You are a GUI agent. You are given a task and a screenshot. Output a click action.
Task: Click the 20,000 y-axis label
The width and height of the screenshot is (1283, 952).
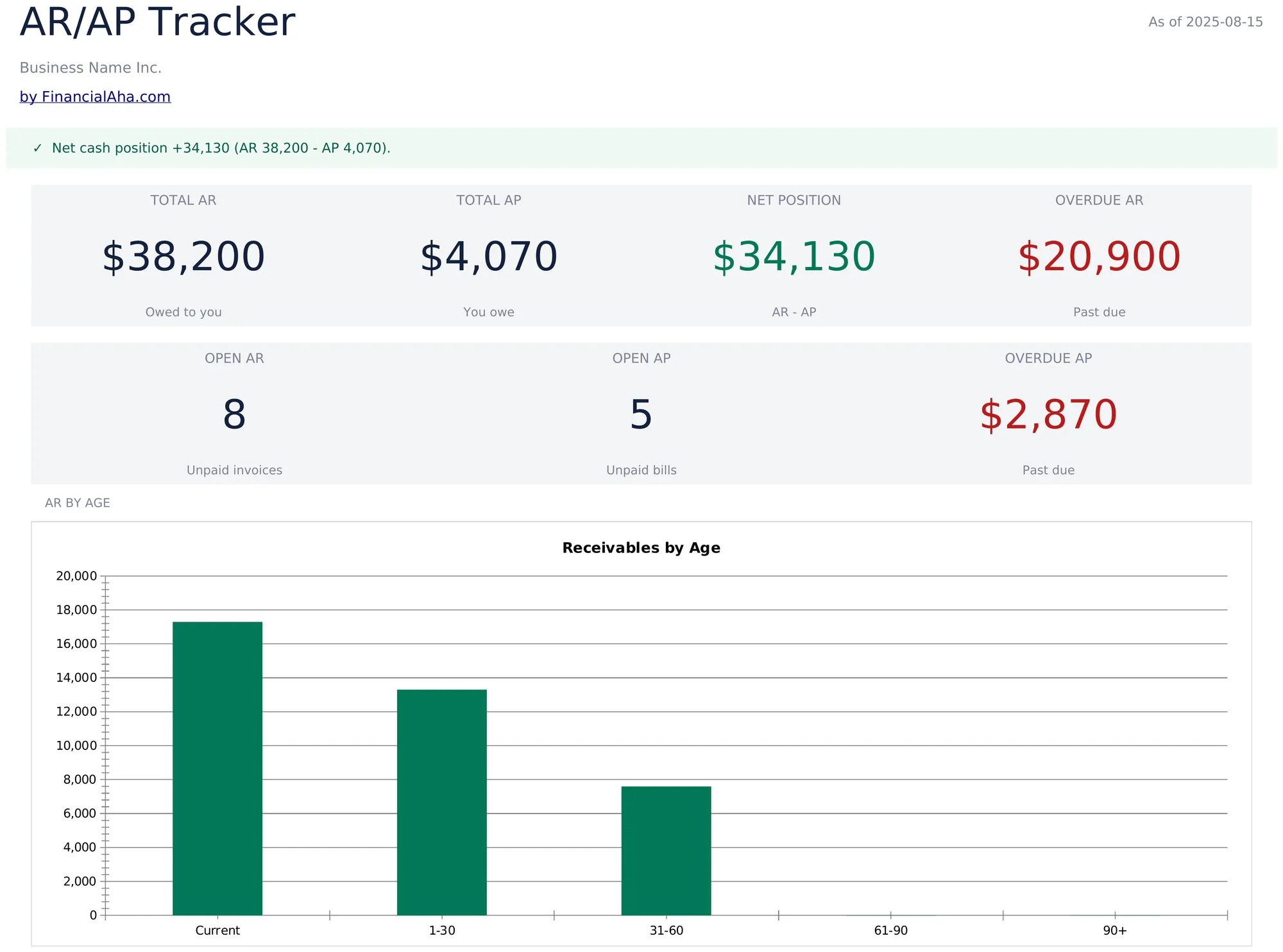pyautogui.click(x=76, y=576)
